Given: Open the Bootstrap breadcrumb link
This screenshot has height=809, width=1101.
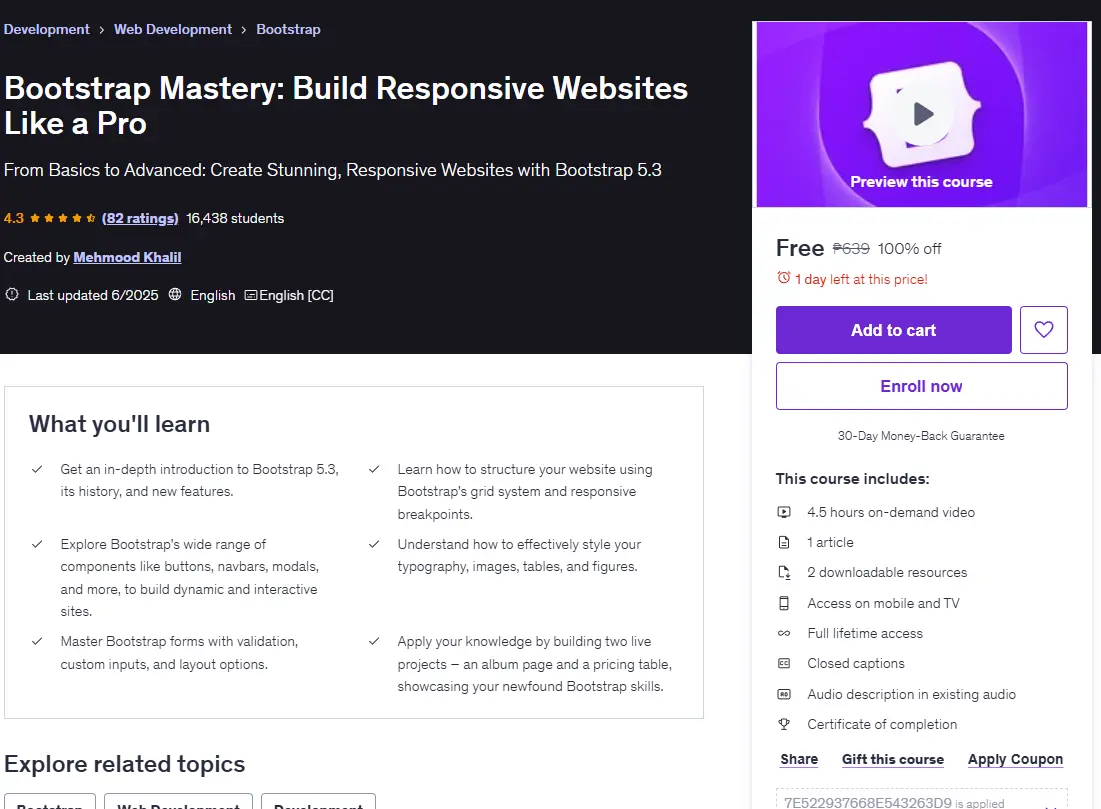Looking at the screenshot, I should tap(288, 29).
